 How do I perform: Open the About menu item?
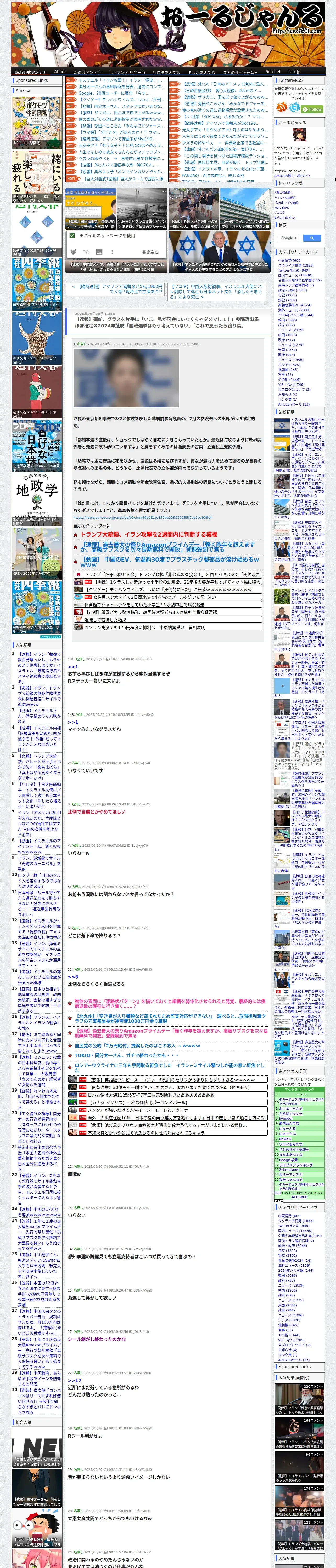tap(60, 72)
